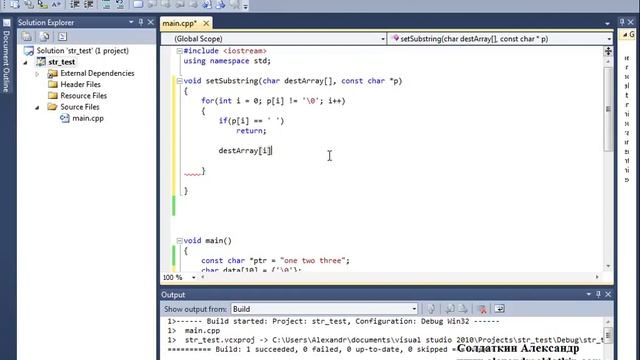Click the code editor vertical scrollbar thumb
The image size is (640, 360).
click(x=608, y=109)
